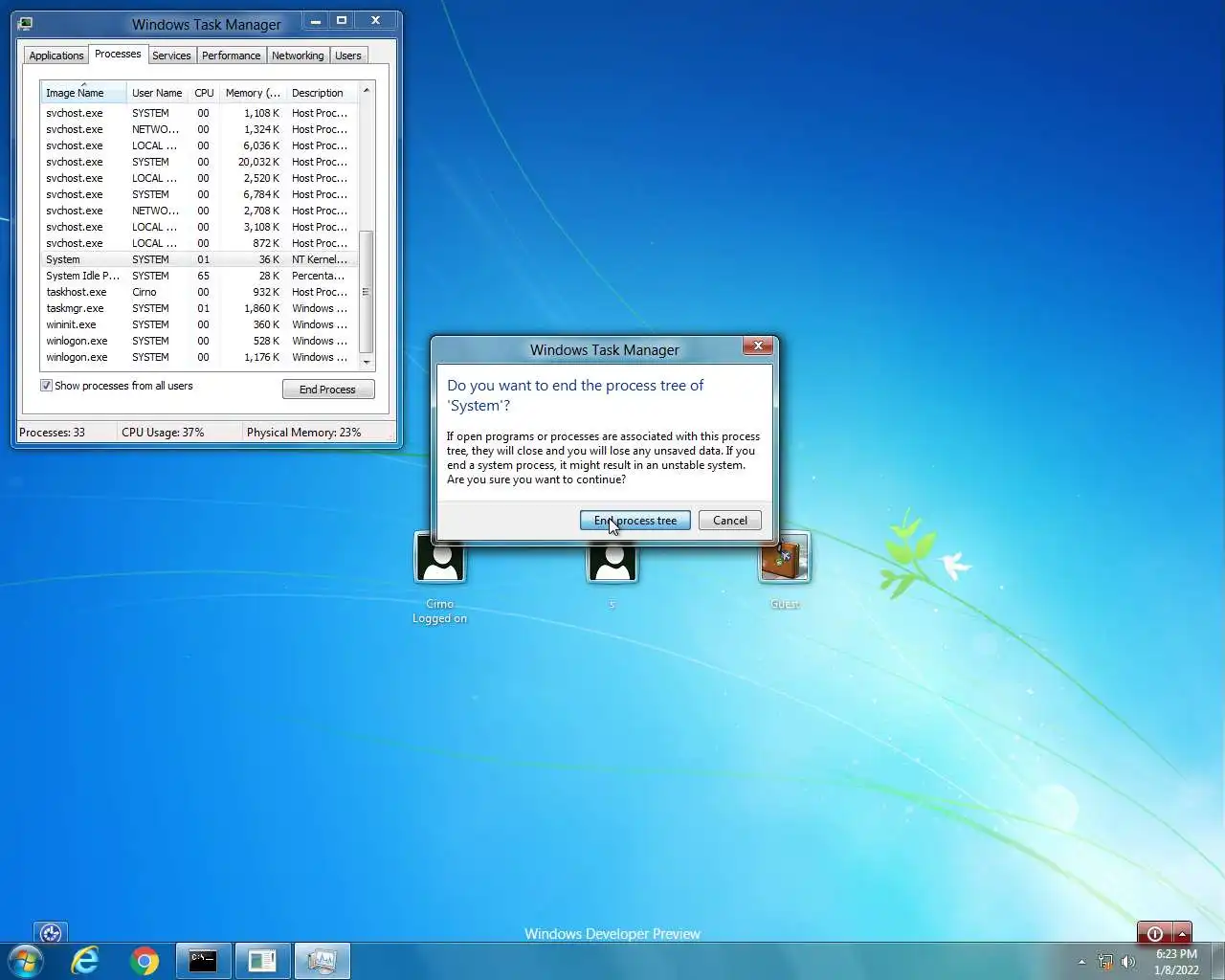Open the Users tab
The height and width of the screenshot is (980, 1225).
pos(348,56)
